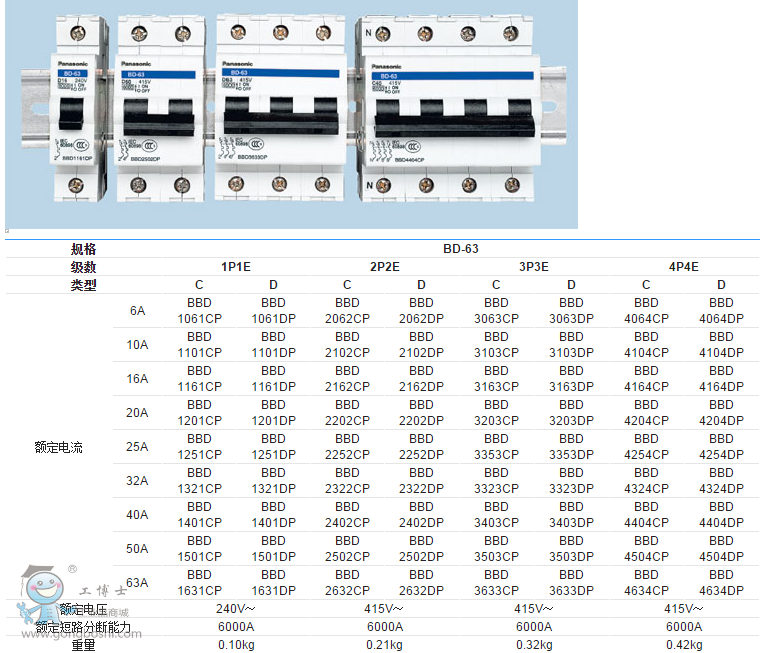Select model cell BBD 3403DP

(x=571, y=515)
